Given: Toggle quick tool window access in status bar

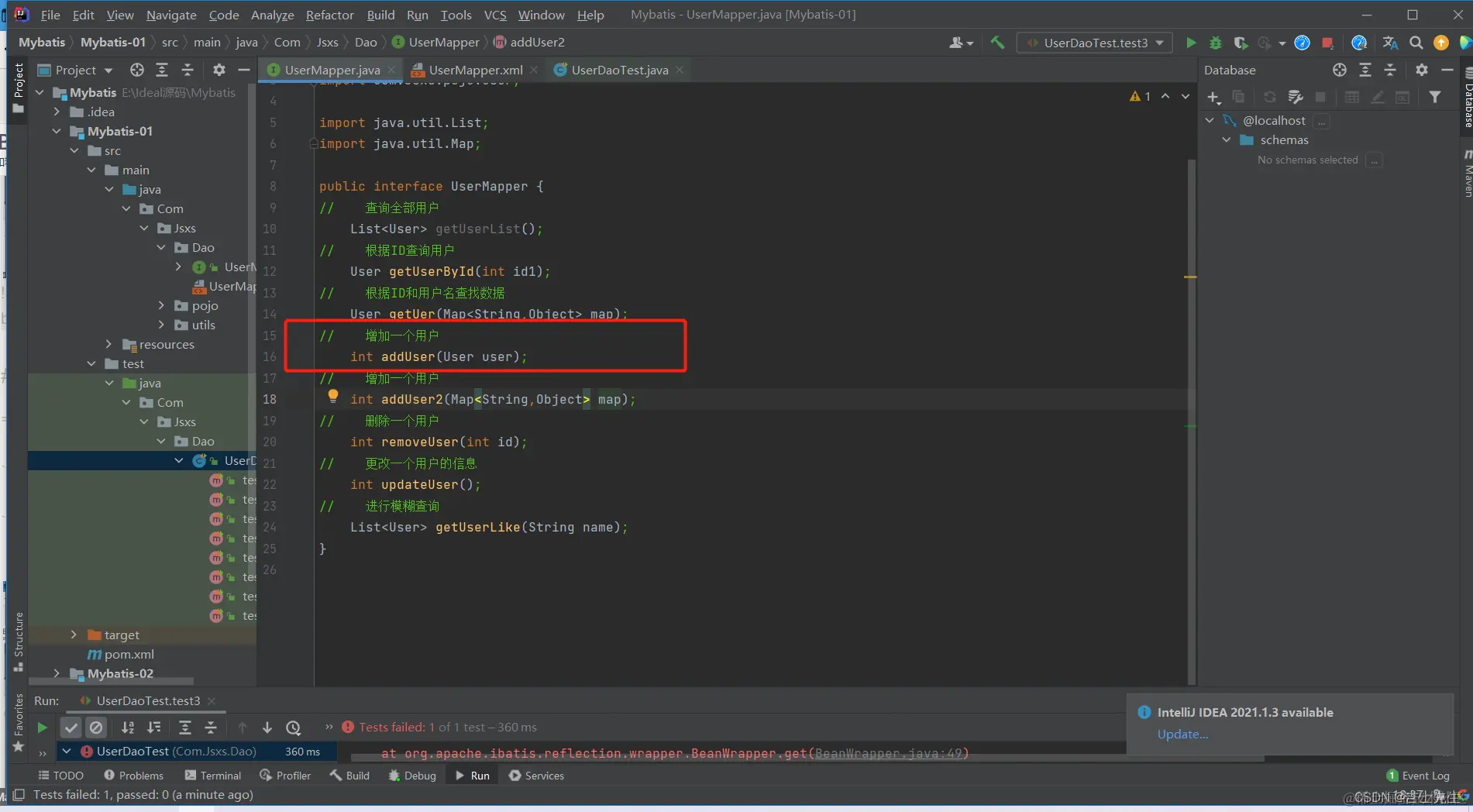Looking at the screenshot, I should click(19, 795).
